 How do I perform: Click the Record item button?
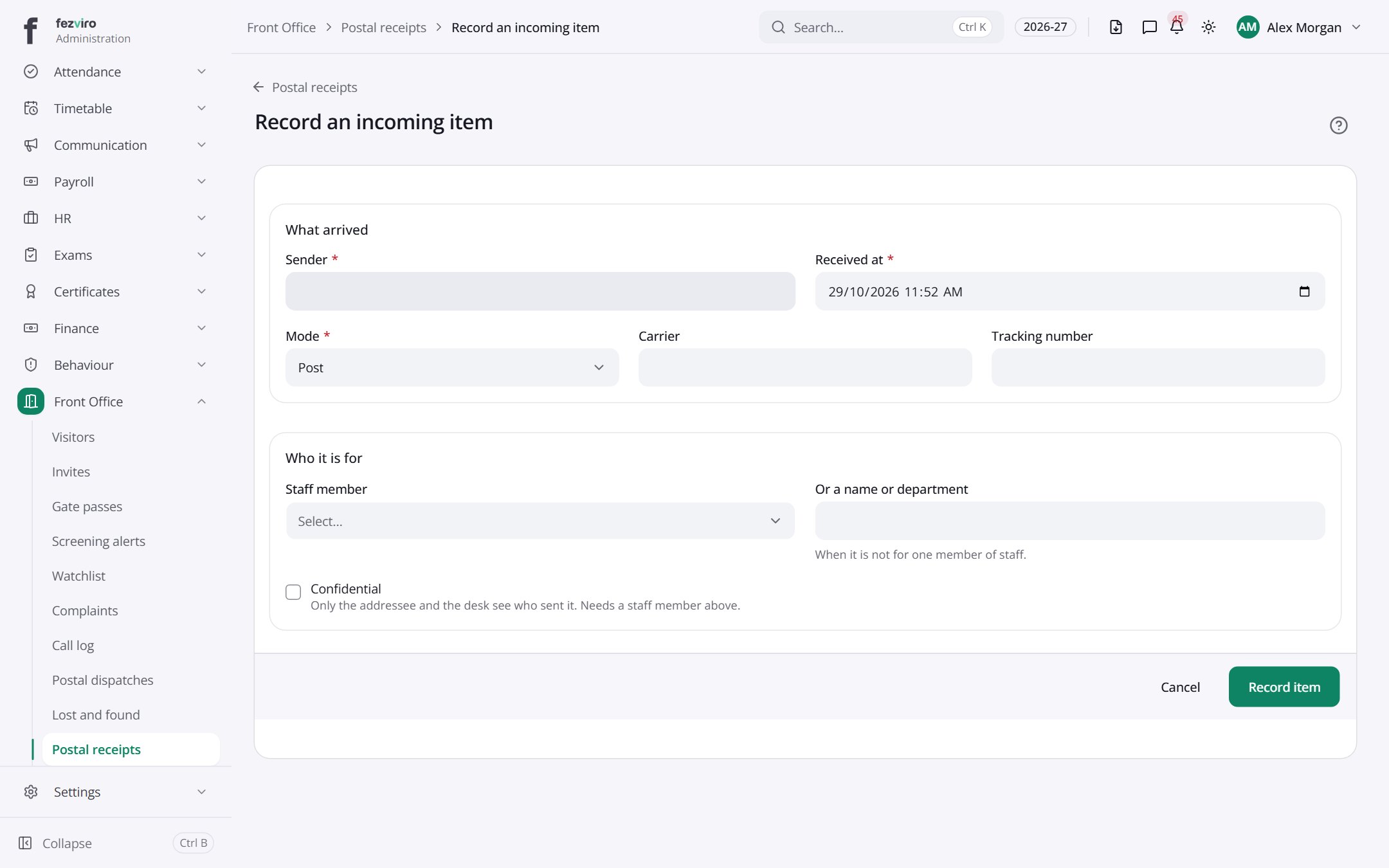click(x=1284, y=687)
